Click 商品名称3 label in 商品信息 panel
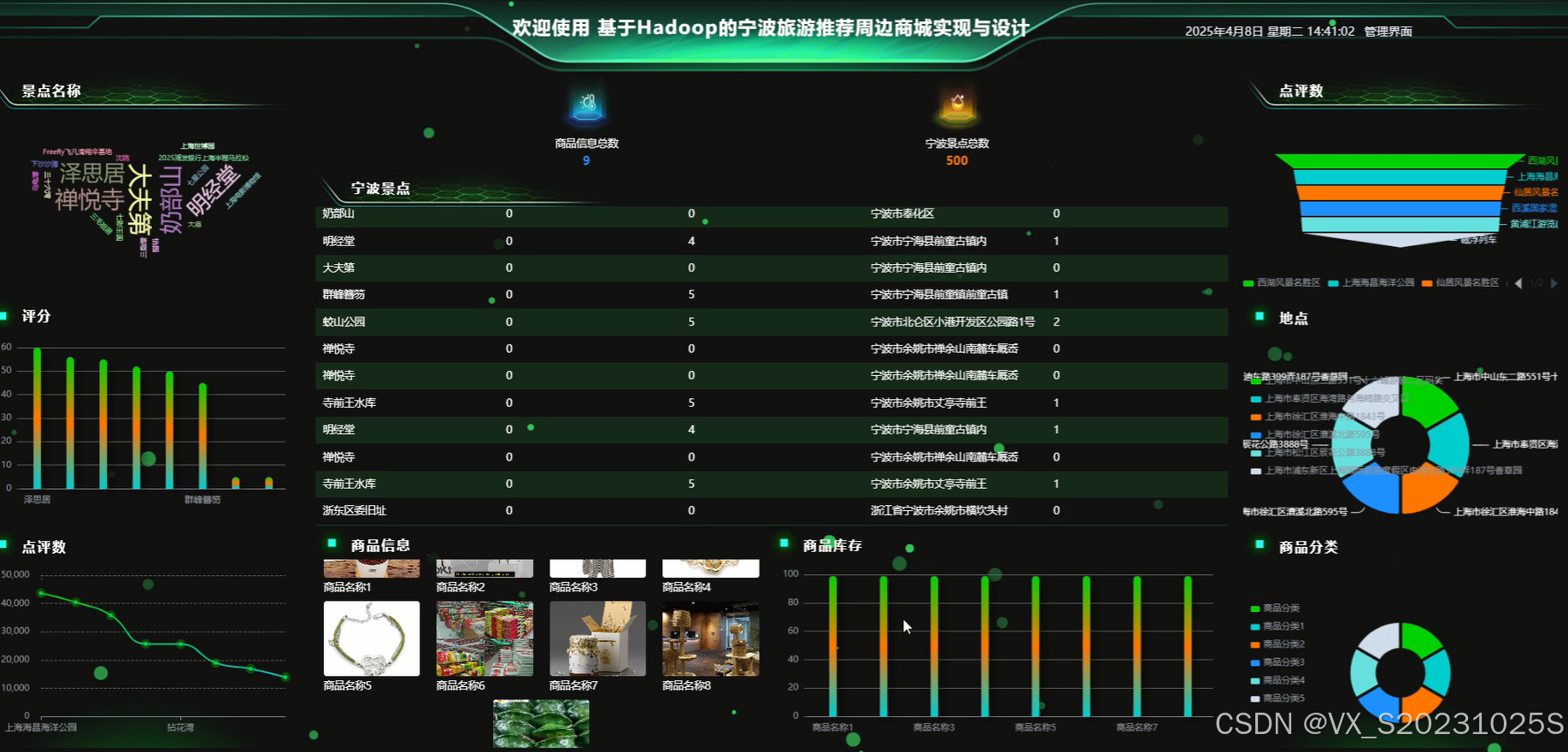Viewport: 1568px width, 752px height. click(573, 587)
